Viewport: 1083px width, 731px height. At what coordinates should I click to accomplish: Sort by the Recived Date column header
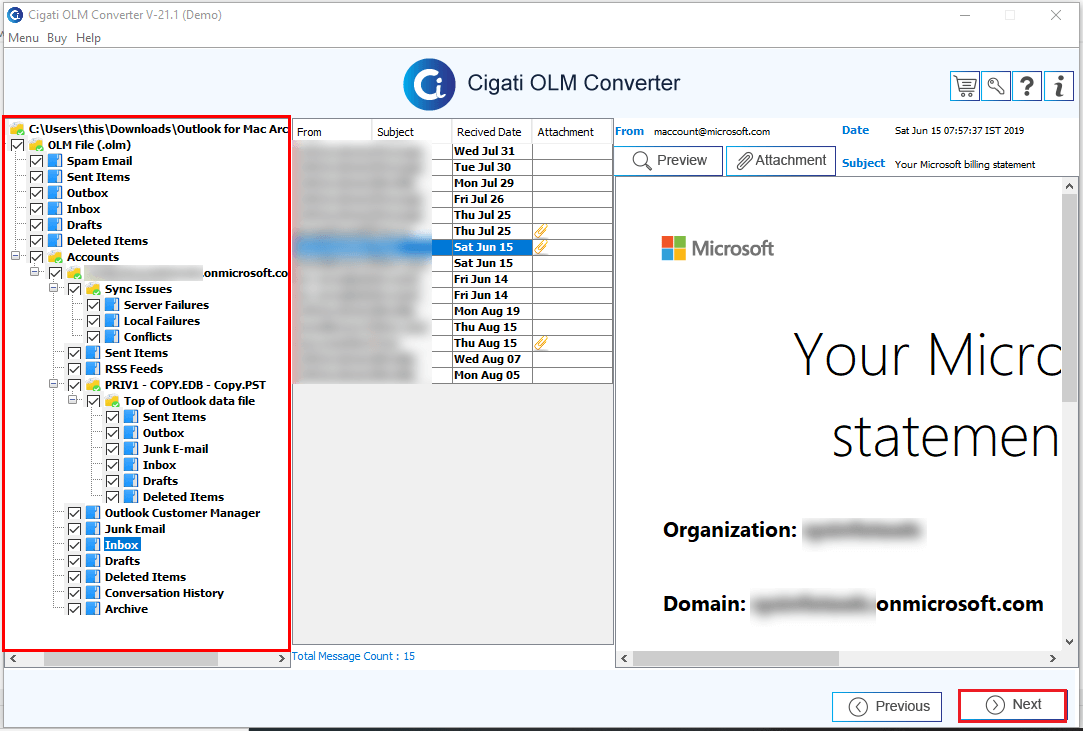(491, 131)
